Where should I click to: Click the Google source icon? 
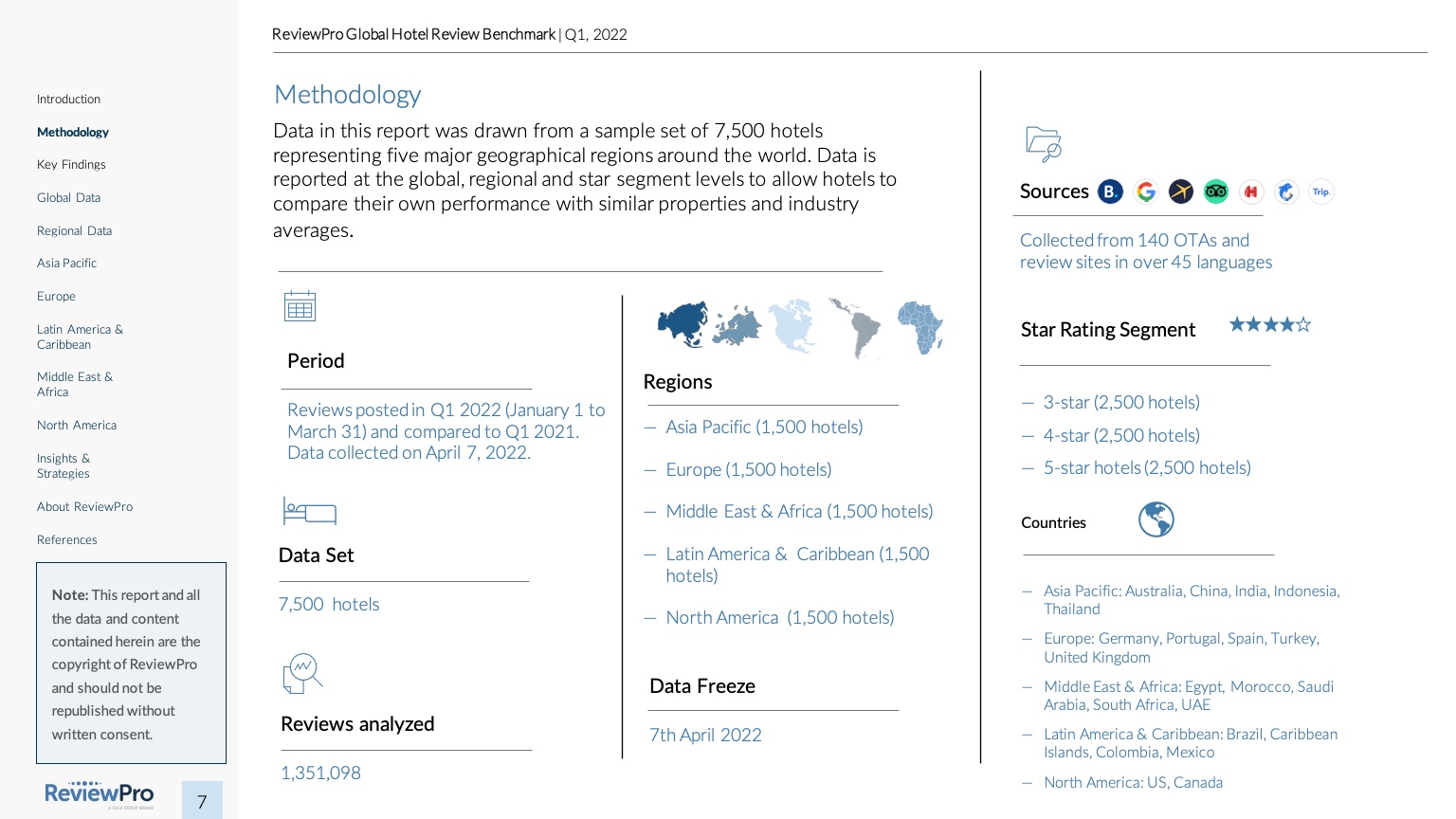[1146, 191]
